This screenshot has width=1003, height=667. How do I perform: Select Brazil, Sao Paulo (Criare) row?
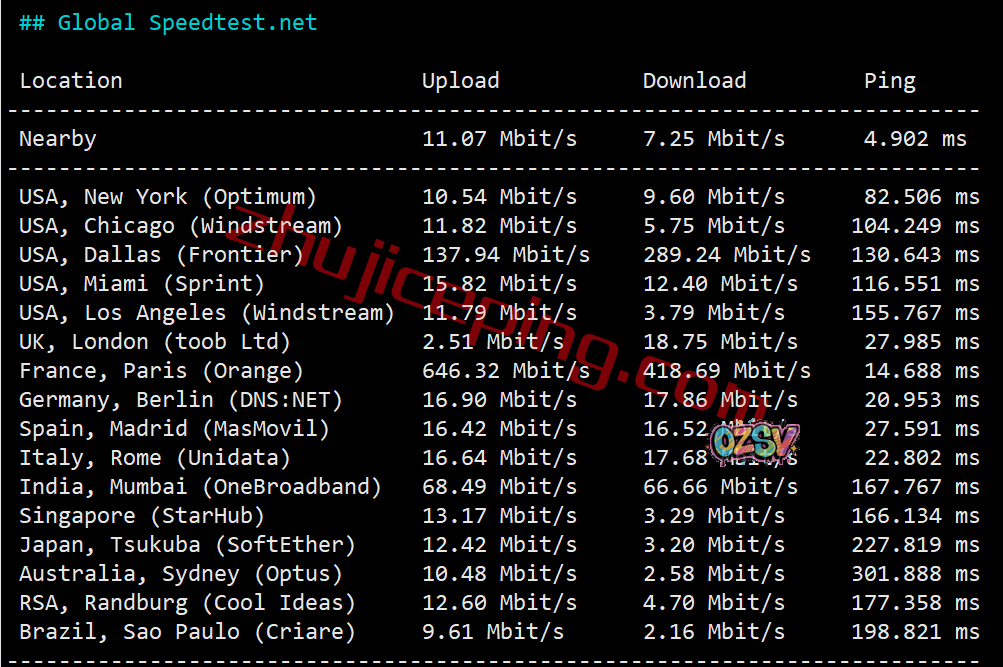[499, 632]
